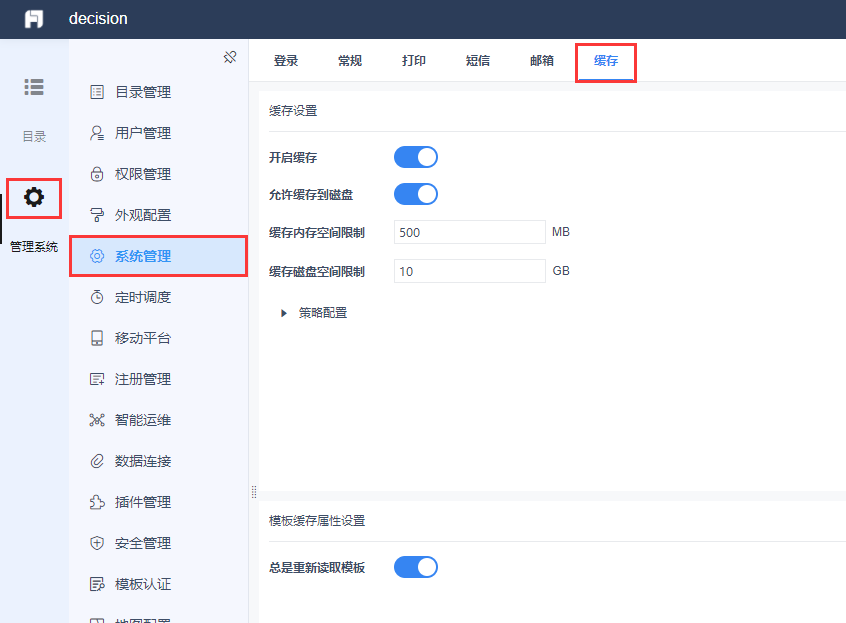Click the 管理系统 gear icon
The height and width of the screenshot is (623, 846).
(34, 197)
